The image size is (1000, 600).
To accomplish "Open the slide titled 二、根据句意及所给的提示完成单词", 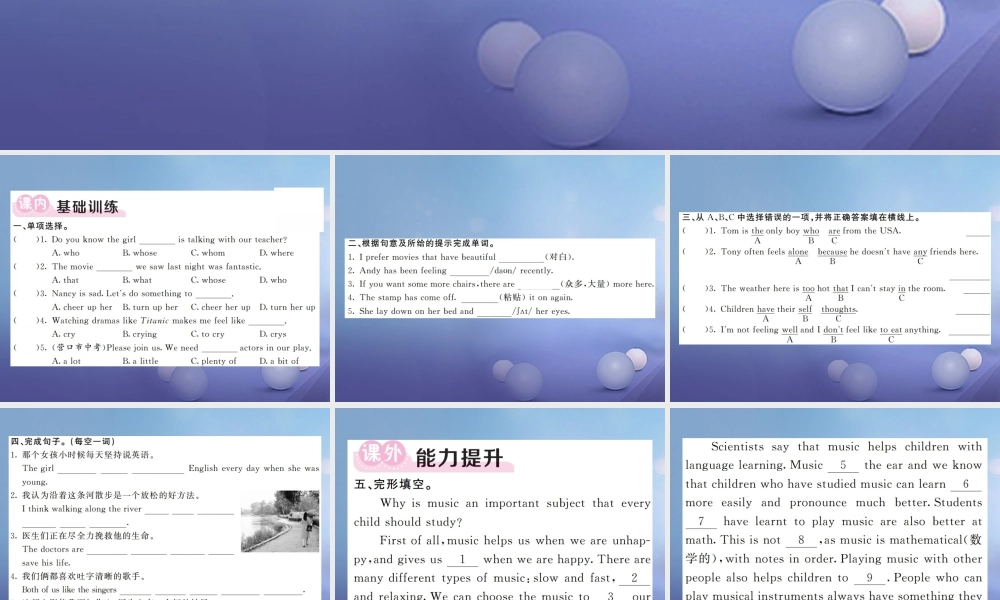I will click(x=500, y=278).
